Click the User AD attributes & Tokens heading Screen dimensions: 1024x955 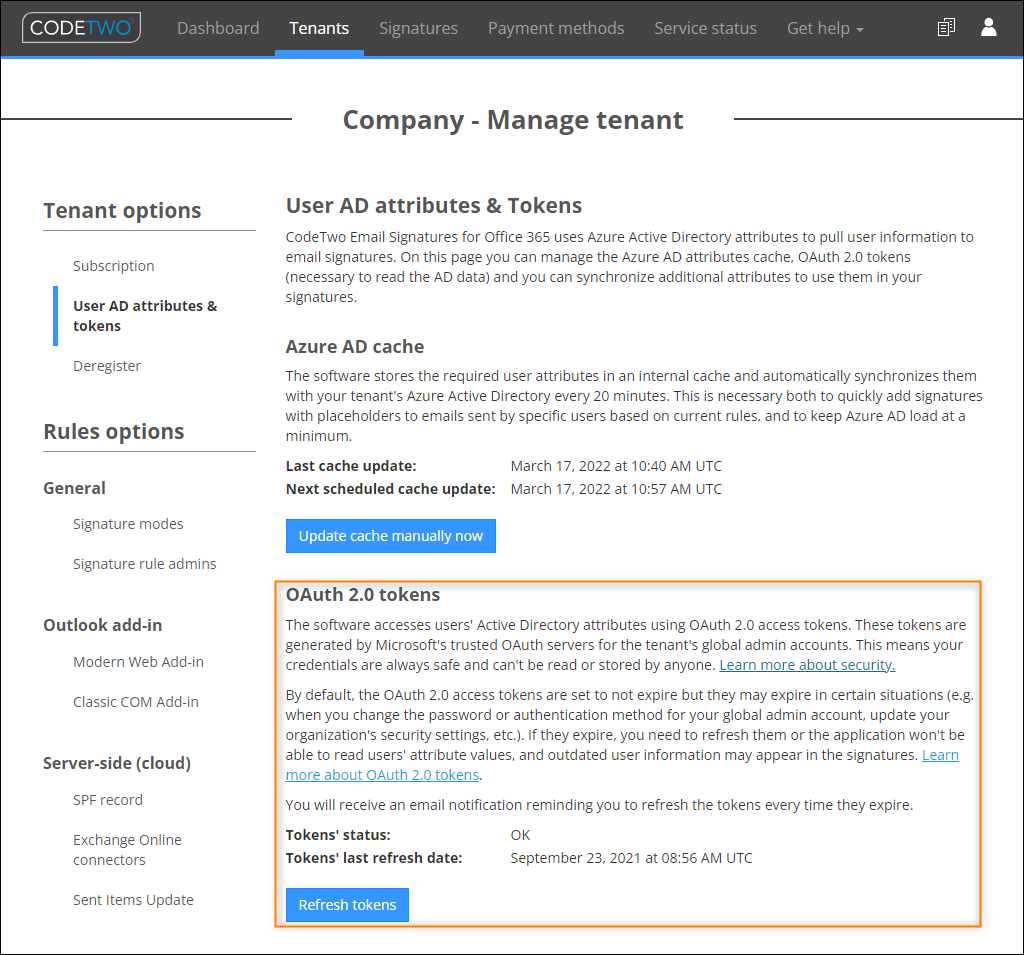click(434, 205)
